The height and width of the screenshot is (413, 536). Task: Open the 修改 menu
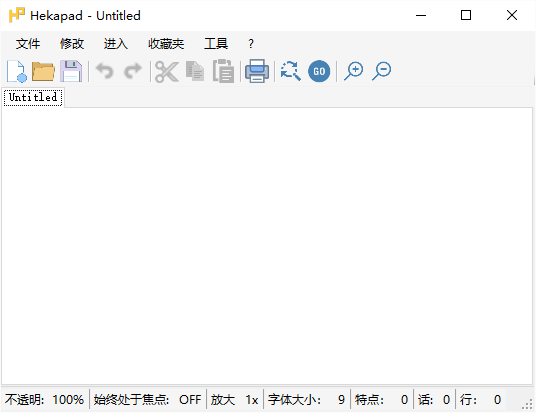pos(72,44)
